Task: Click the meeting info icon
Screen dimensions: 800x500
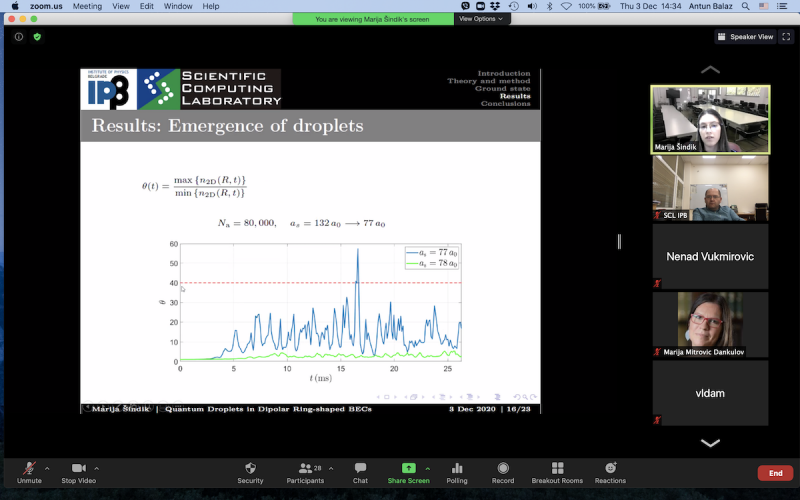Action: point(18,37)
